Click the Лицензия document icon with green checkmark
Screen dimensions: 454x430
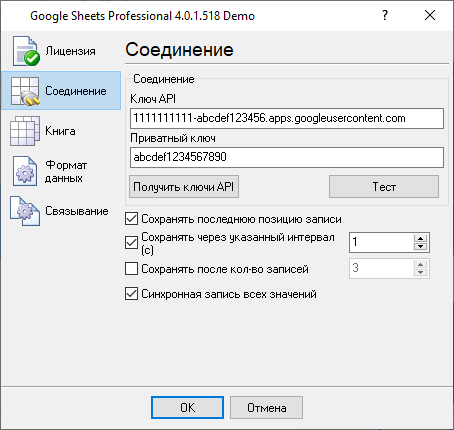point(26,51)
